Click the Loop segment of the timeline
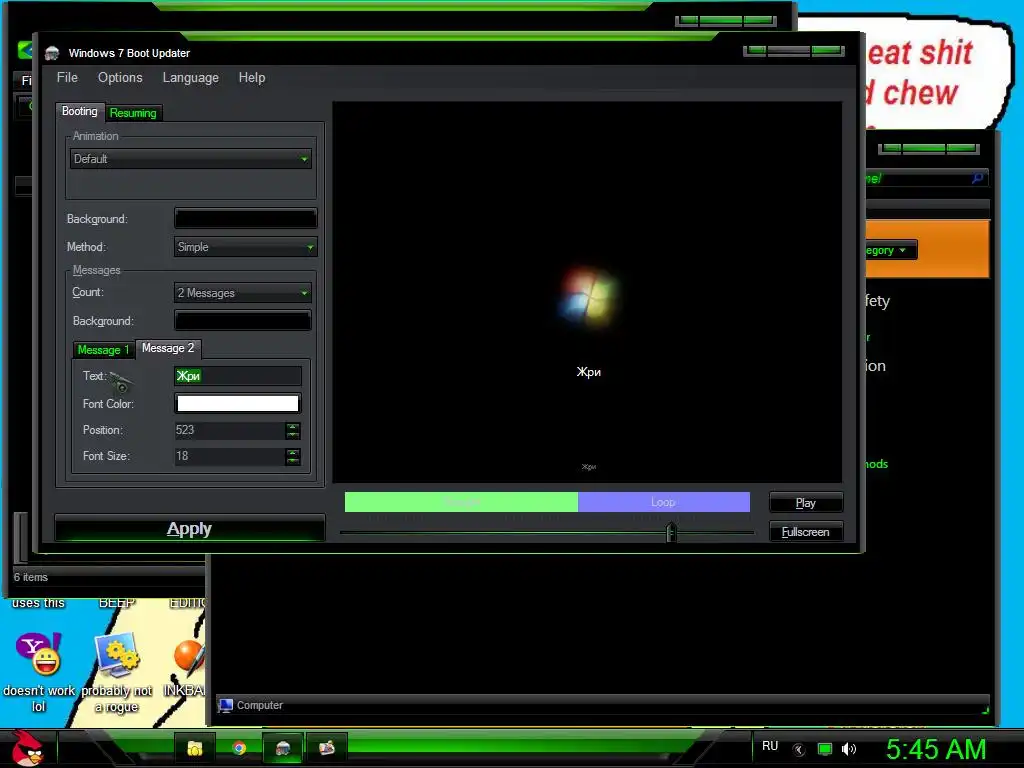 point(664,502)
